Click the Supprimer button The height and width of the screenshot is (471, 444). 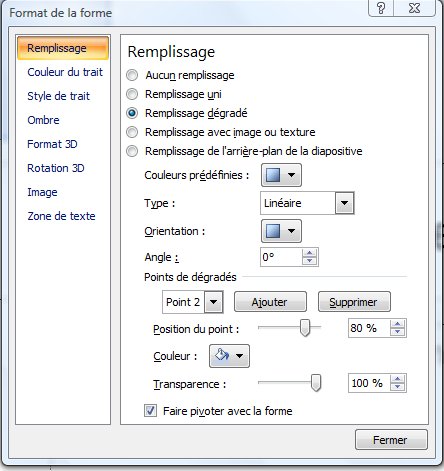point(354,302)
